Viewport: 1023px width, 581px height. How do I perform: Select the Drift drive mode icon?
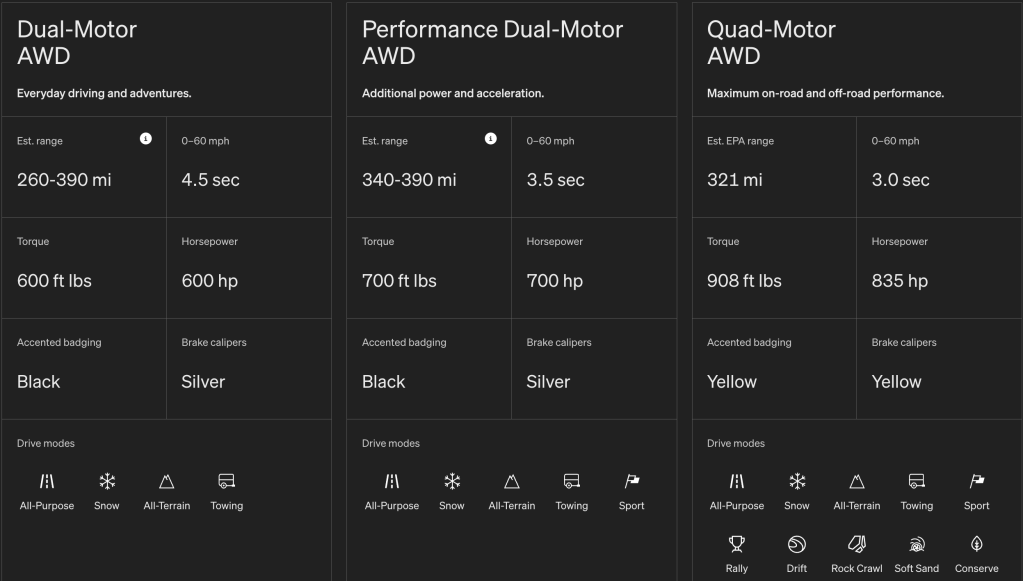point(797,544)
